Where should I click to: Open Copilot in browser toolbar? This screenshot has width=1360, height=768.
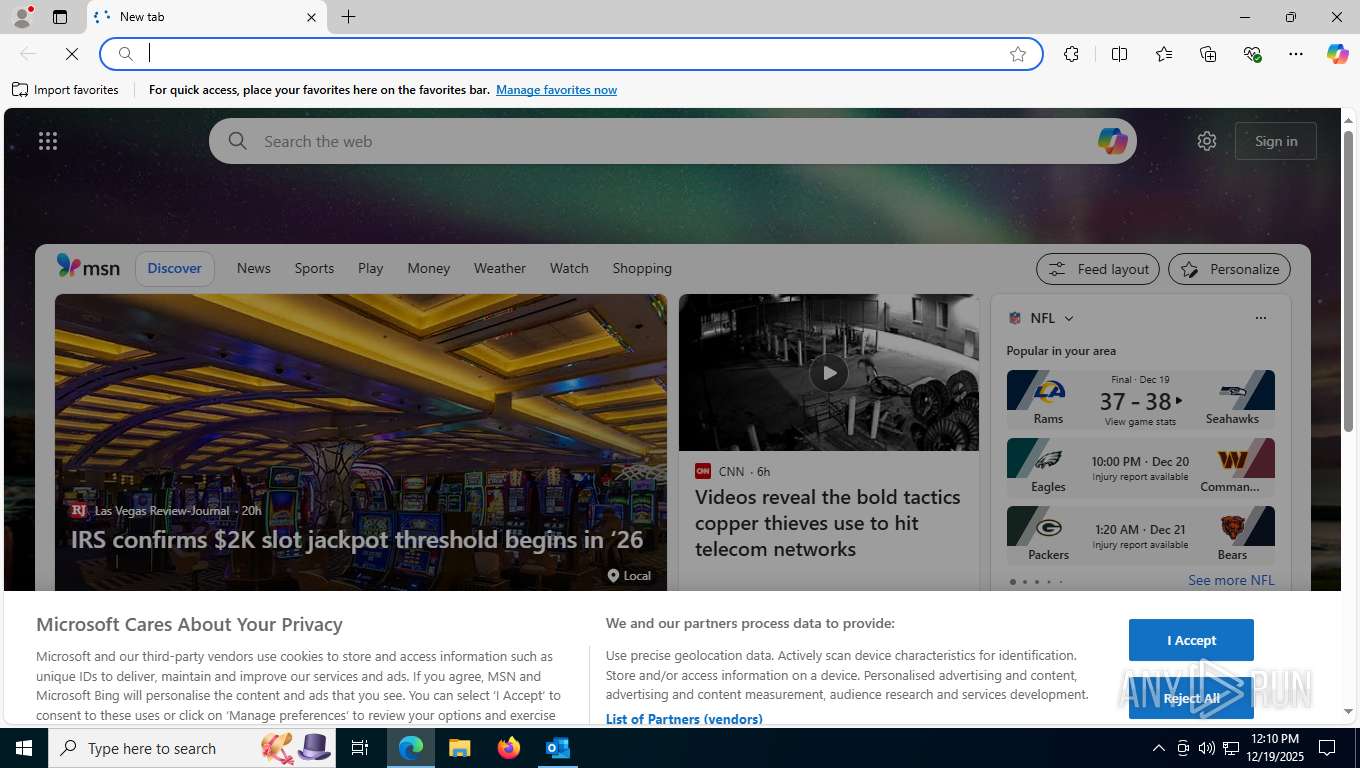pyautogui.click(x=1338, y=54)
